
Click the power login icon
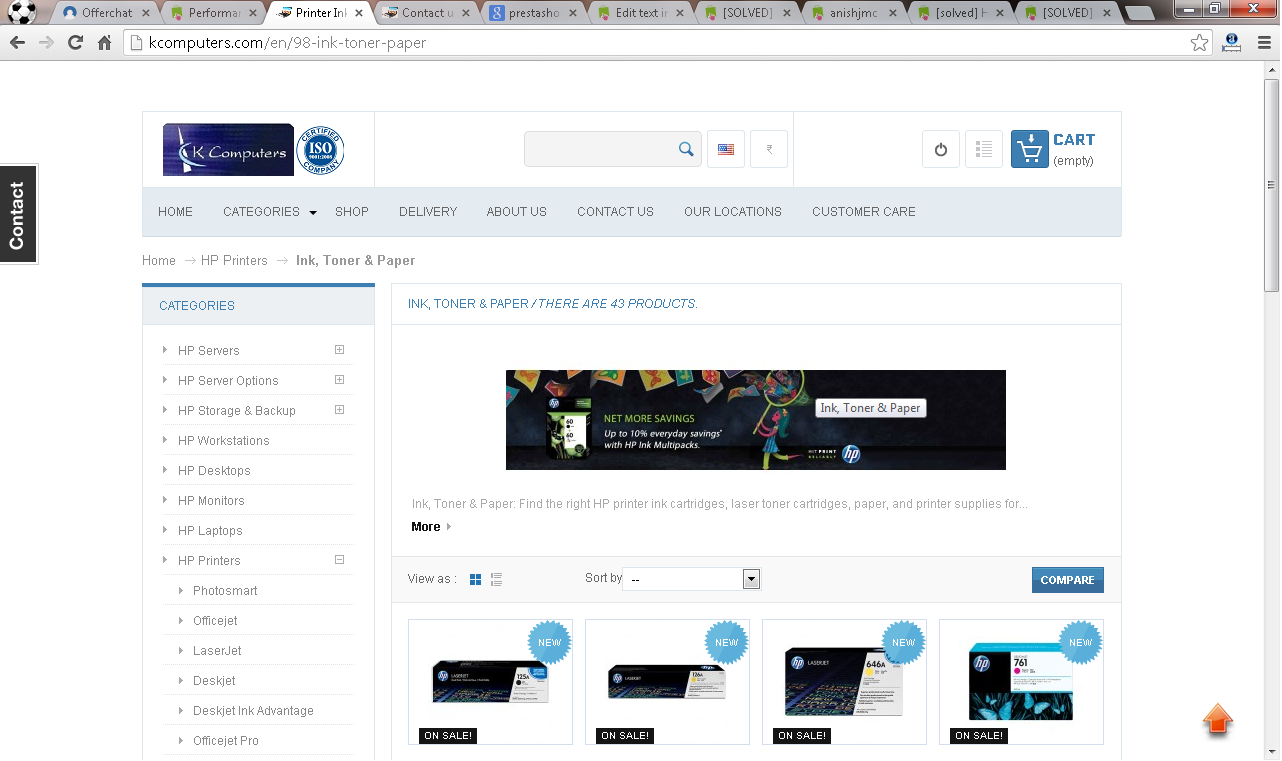[x=941, y=149]
